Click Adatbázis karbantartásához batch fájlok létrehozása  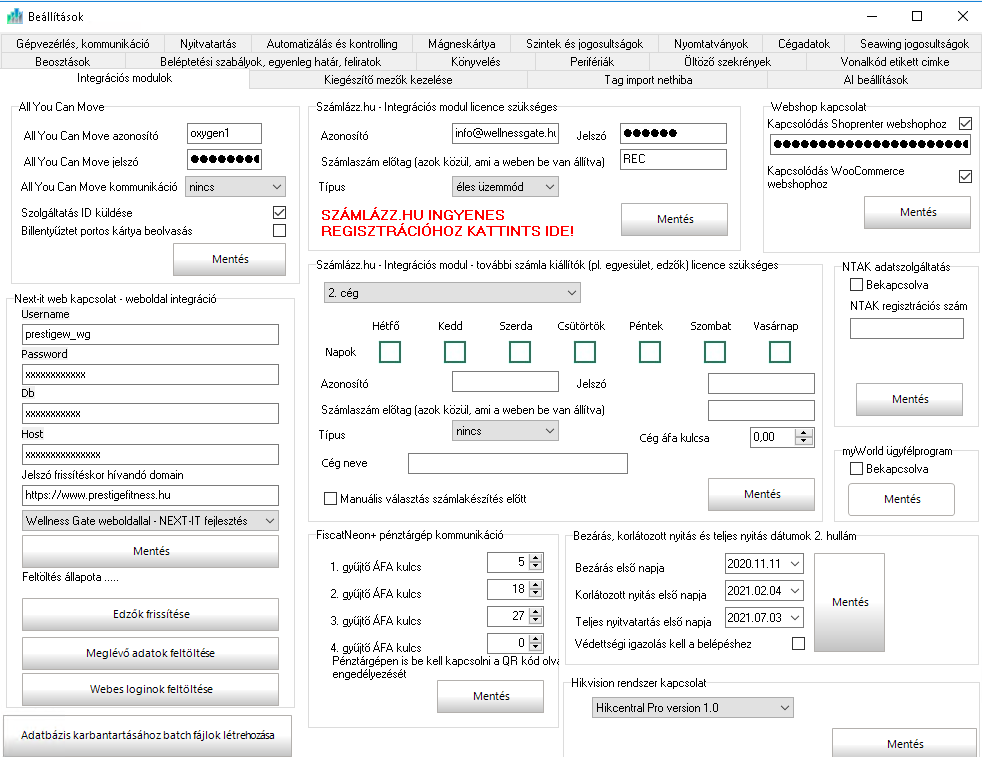(147, 736)
